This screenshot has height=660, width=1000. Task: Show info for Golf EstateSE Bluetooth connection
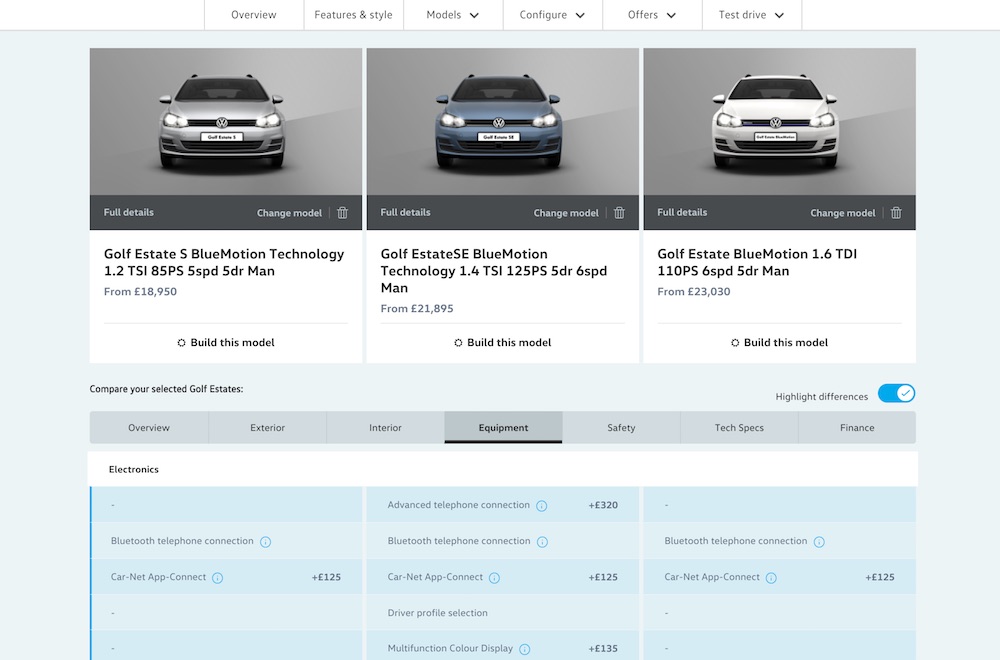[542, 542]
